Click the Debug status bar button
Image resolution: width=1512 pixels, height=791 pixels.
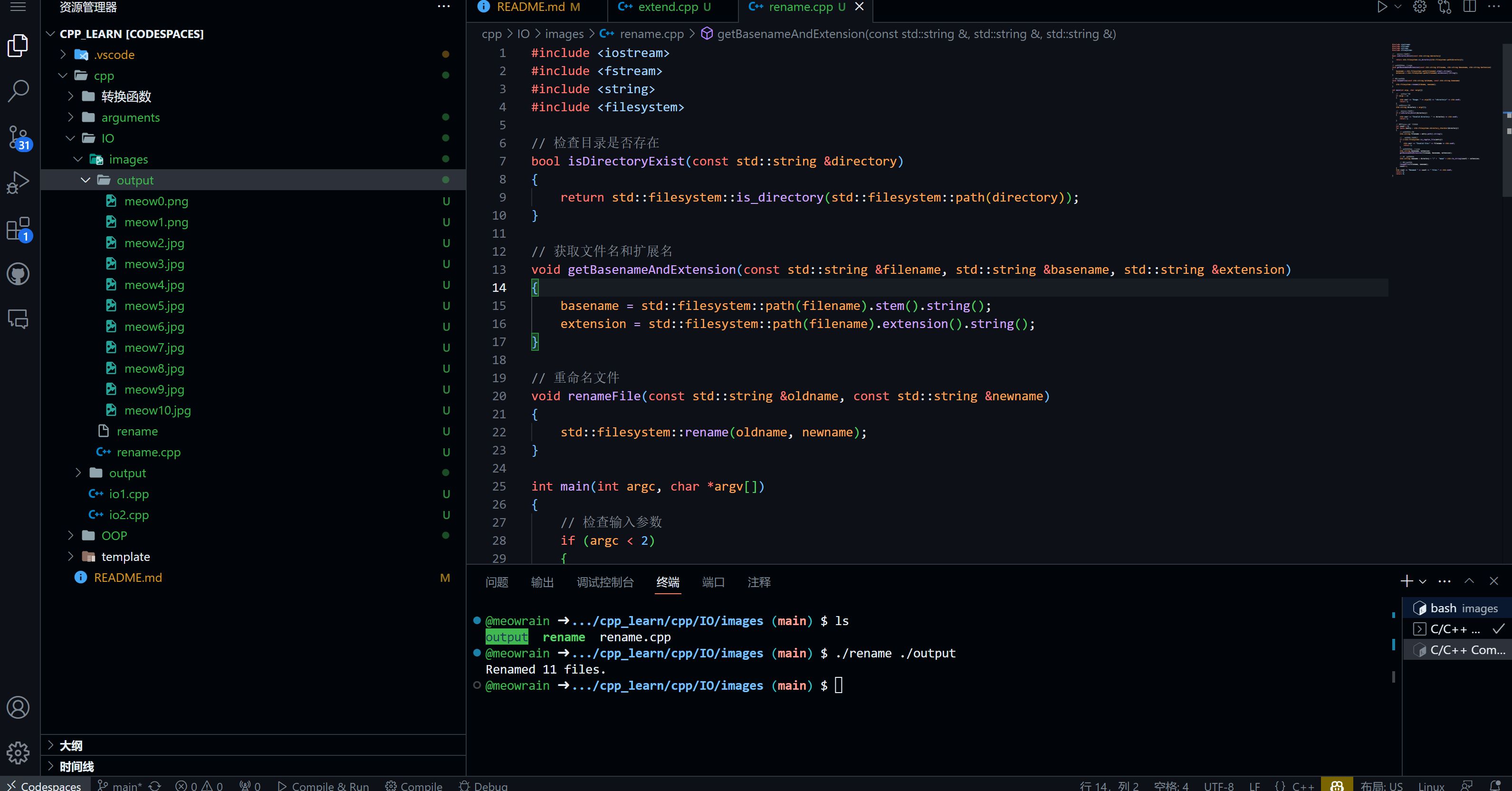point(484,786)
